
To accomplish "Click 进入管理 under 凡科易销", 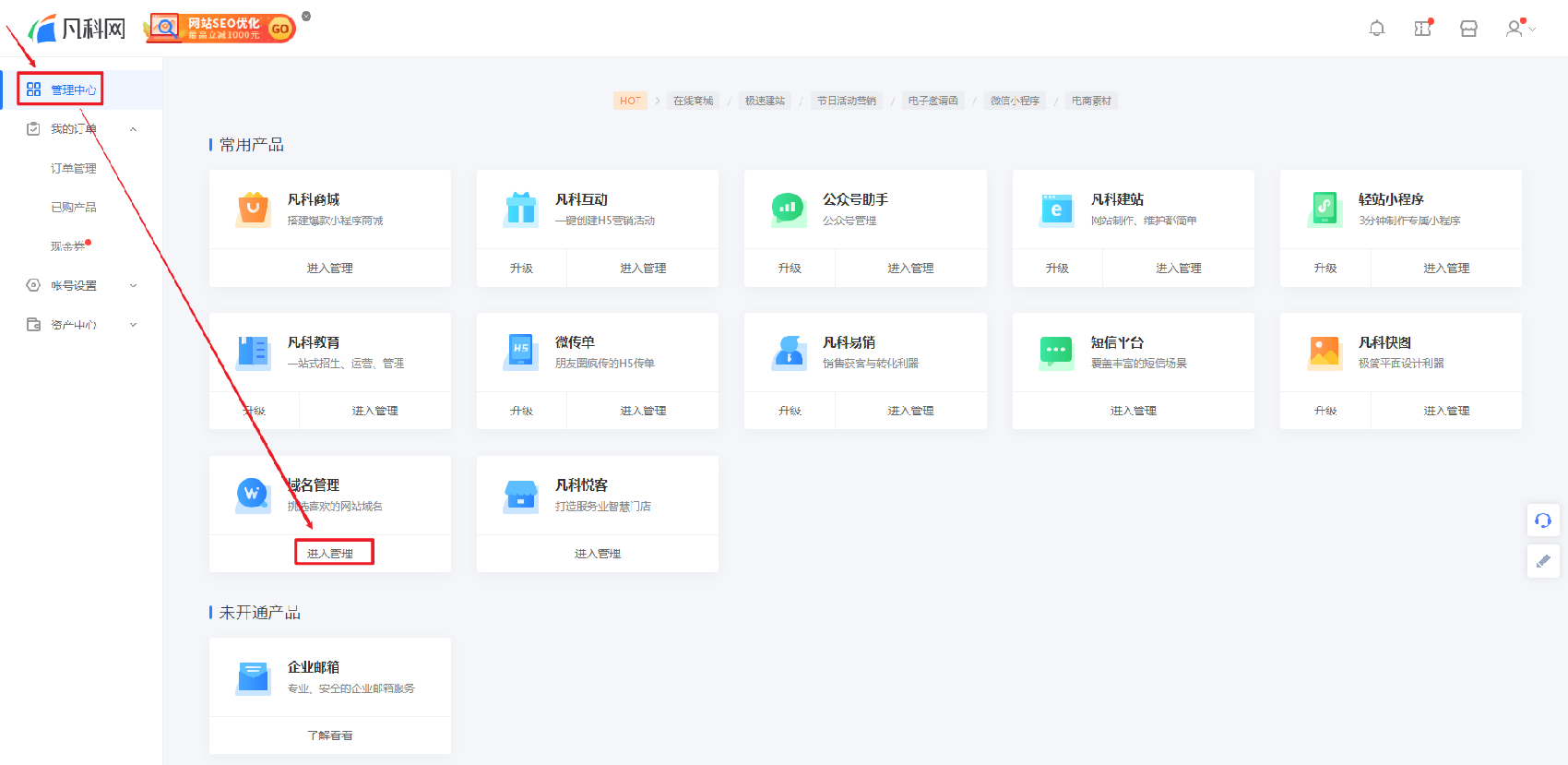I will [910, 411].
